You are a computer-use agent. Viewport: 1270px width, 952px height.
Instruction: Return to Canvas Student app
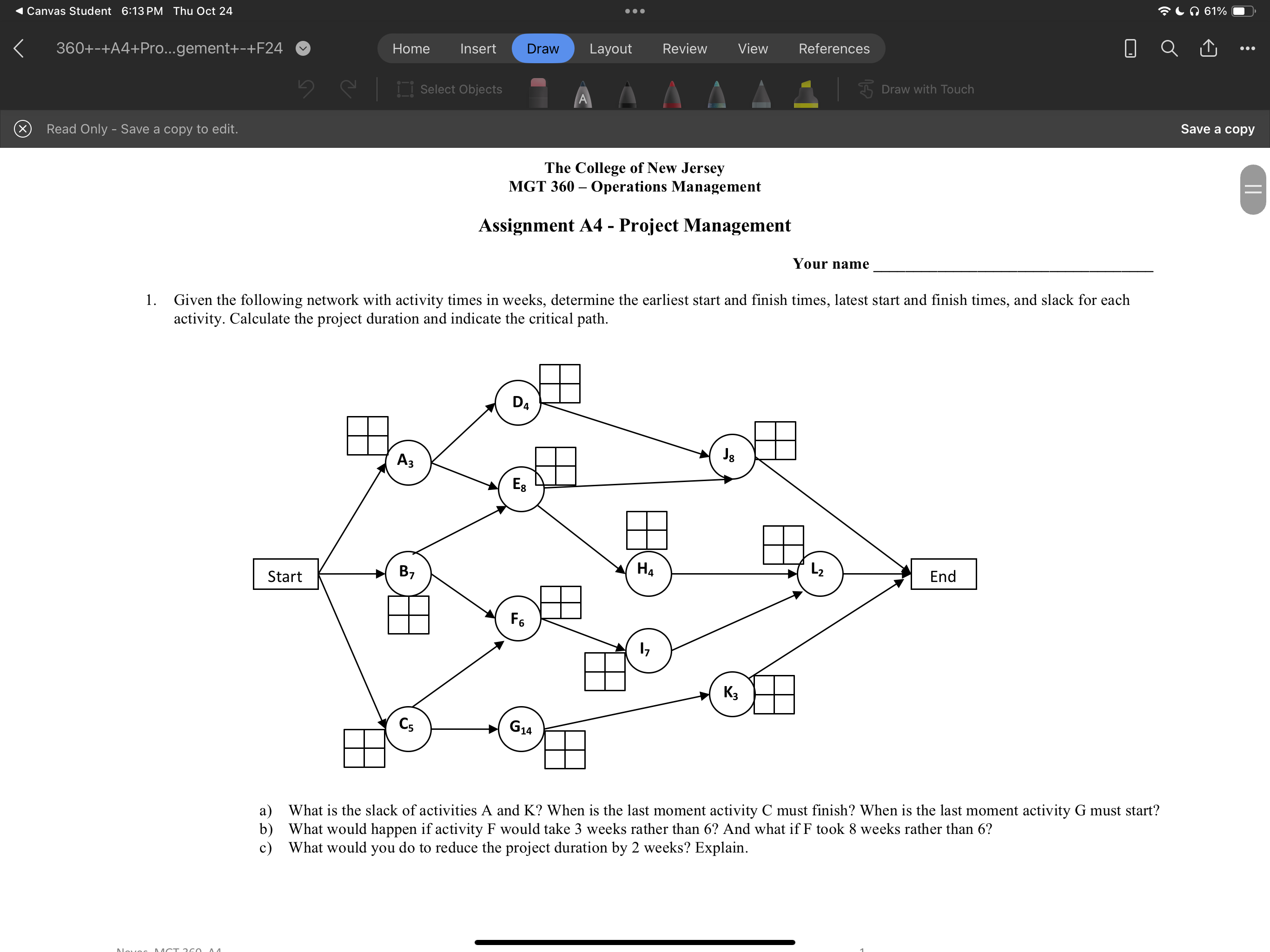coord(63,11)
